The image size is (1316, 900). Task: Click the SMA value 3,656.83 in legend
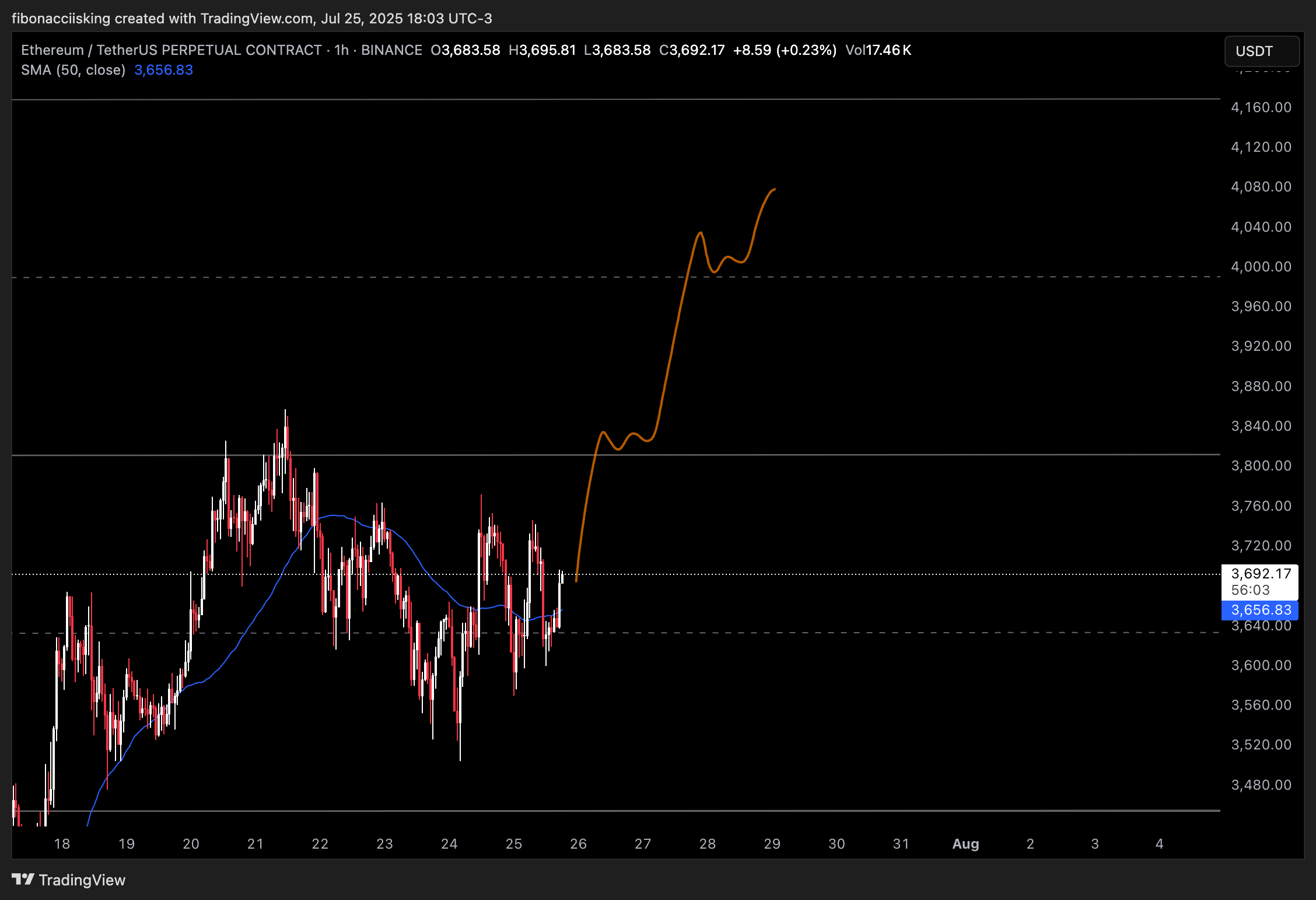(x=163, y=70)
